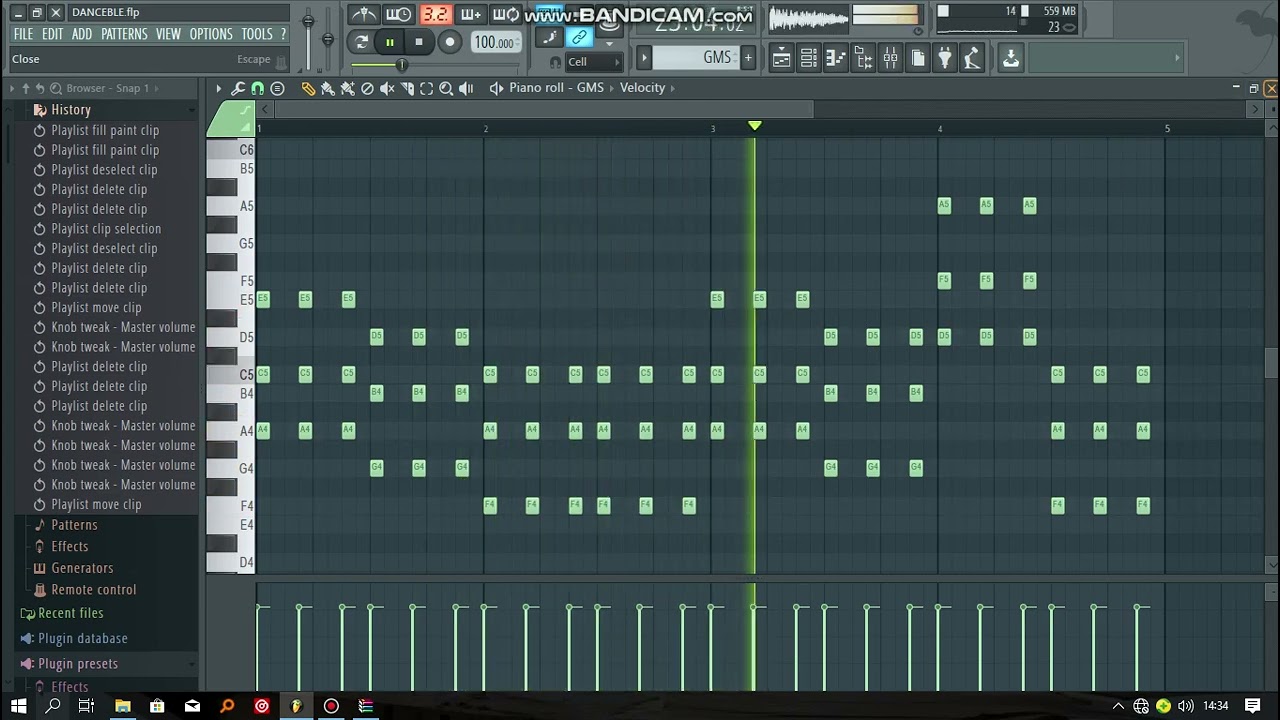1280x720 pixels.
Task: Select the Paint brush tool in piano roll
Action: [328, 88]
